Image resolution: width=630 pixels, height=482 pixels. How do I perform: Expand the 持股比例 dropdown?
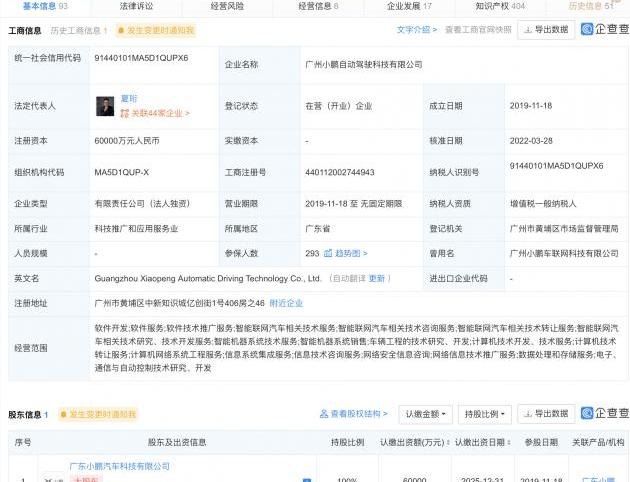(485, 414)
